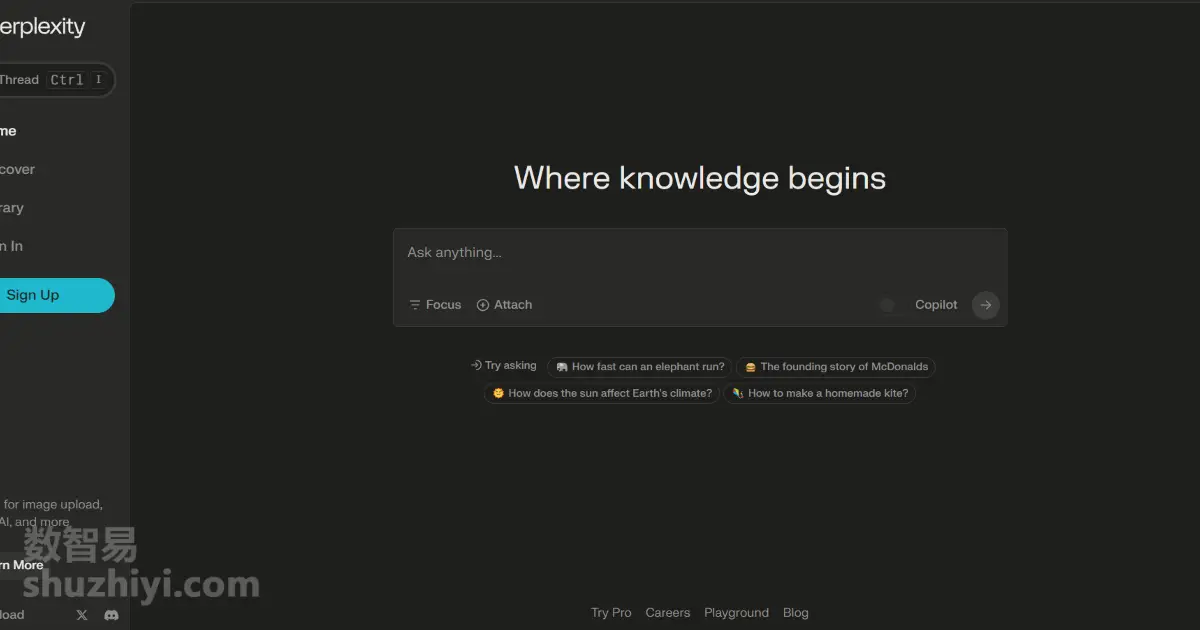Open the X (Twitter) icon link
The height and width of the screenshot is (630, 1200).
point(82,615)
